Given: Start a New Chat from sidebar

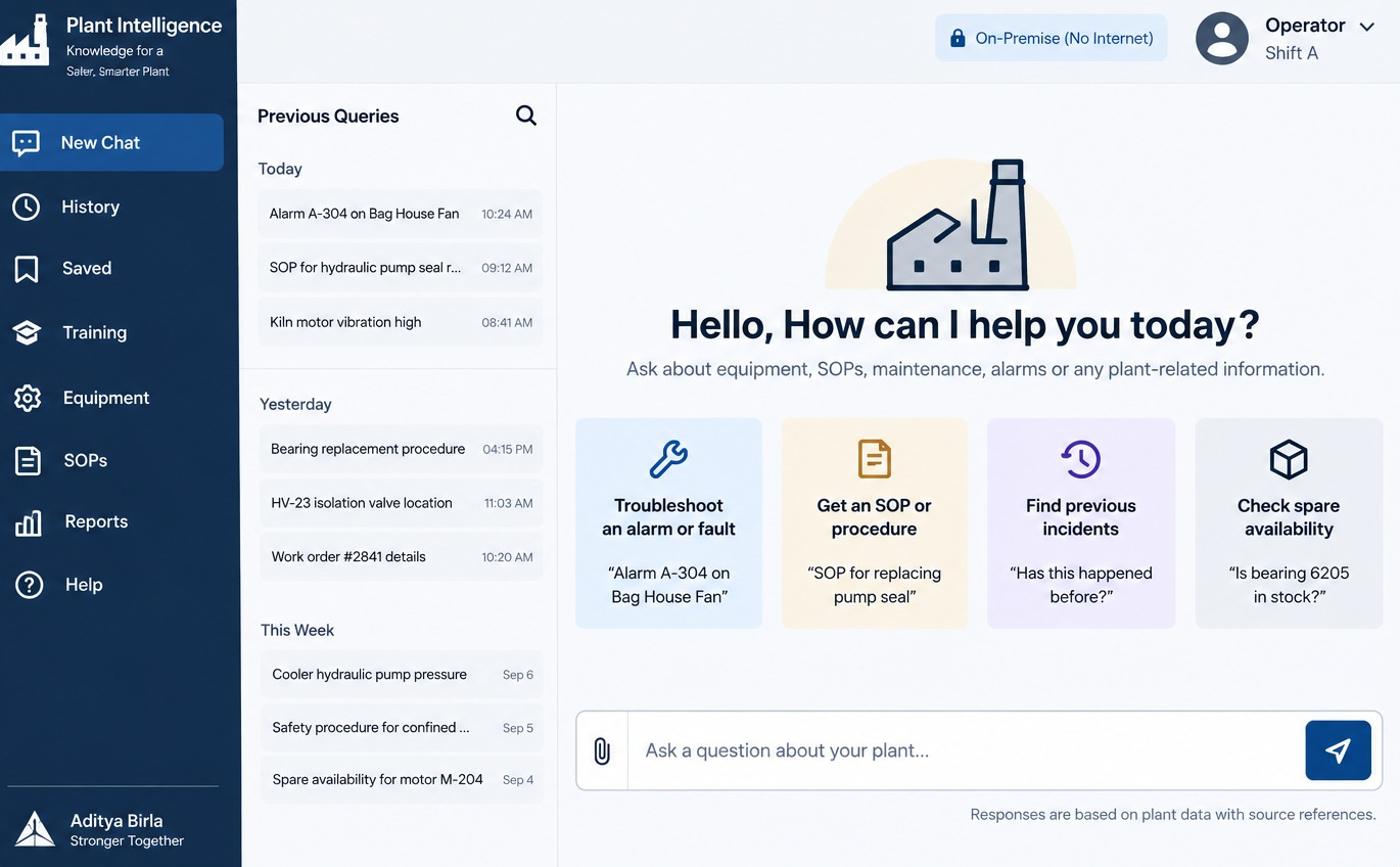Looking at the screenshot, I should pyautogui.click(x=112, y=142).
